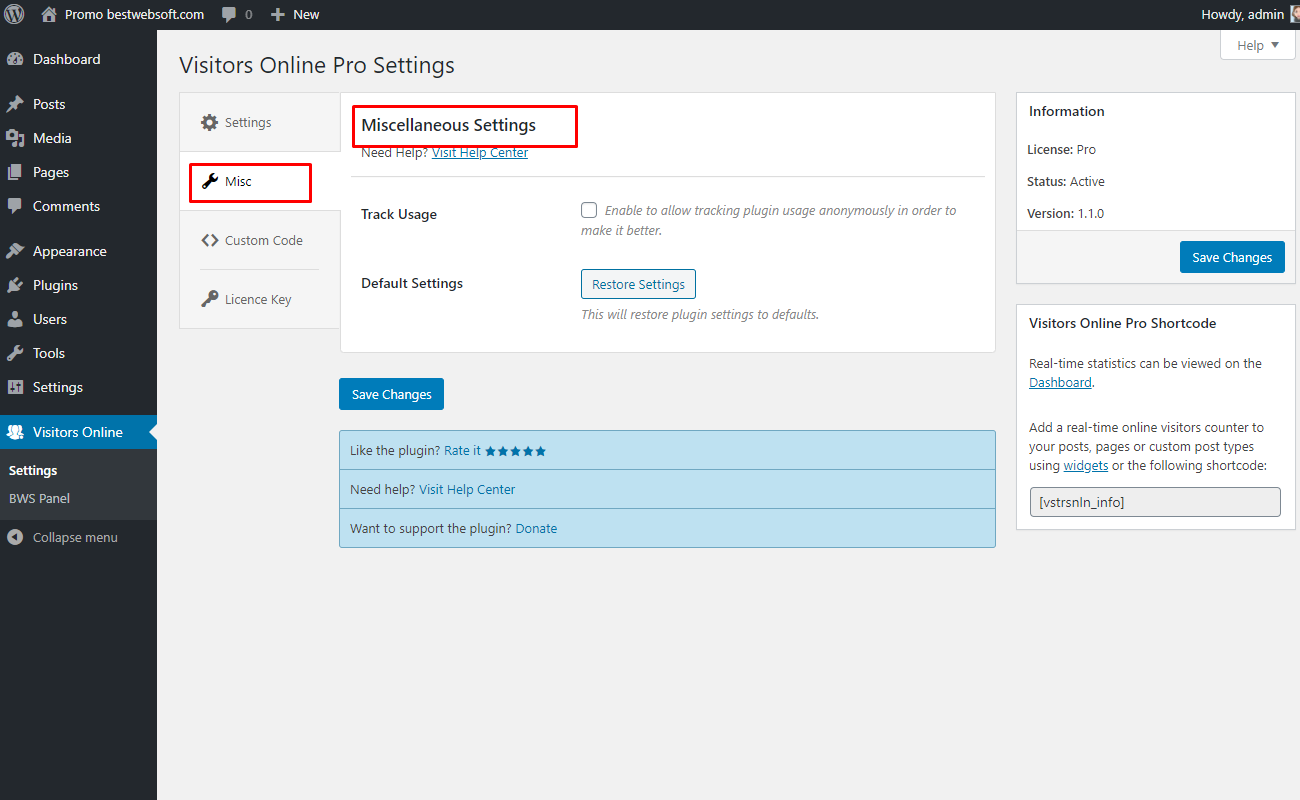Click the Collapse menu arrow icon
The width and height of the screenshot is (1300, 800).
(x=15, y=537)
